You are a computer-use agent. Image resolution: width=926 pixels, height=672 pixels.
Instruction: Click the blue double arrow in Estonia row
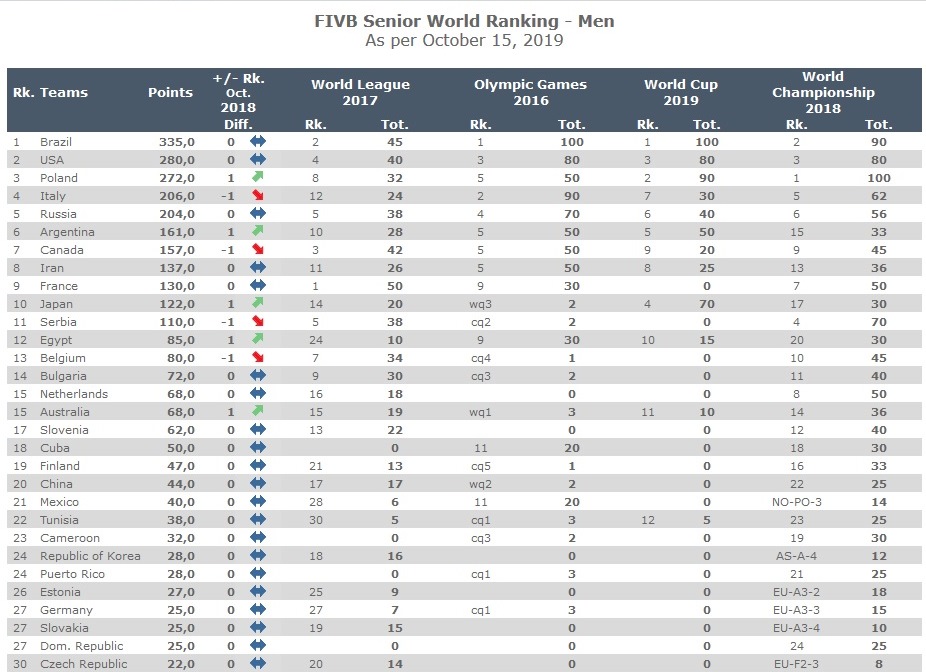click(x=258, y=592)
